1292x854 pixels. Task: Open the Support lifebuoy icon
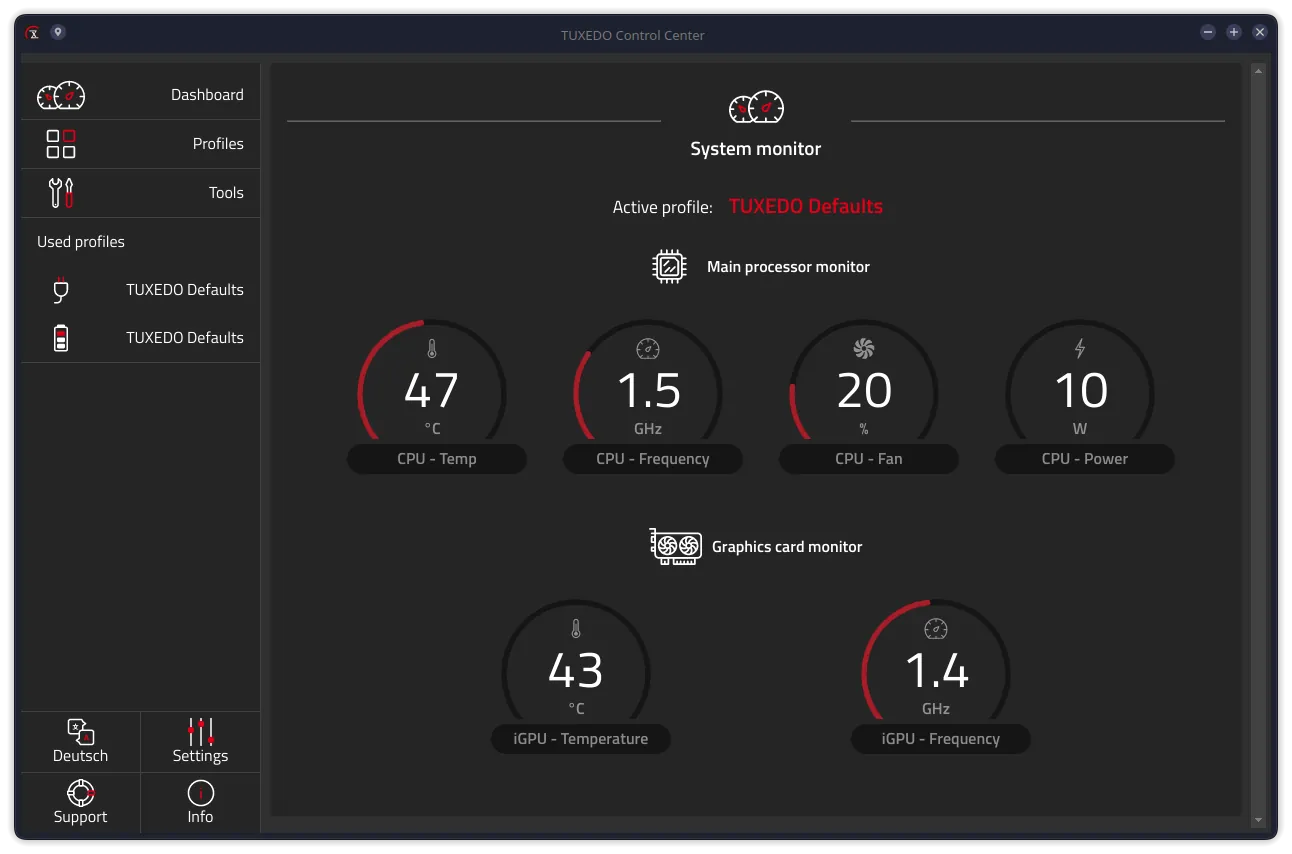[80, 793]
